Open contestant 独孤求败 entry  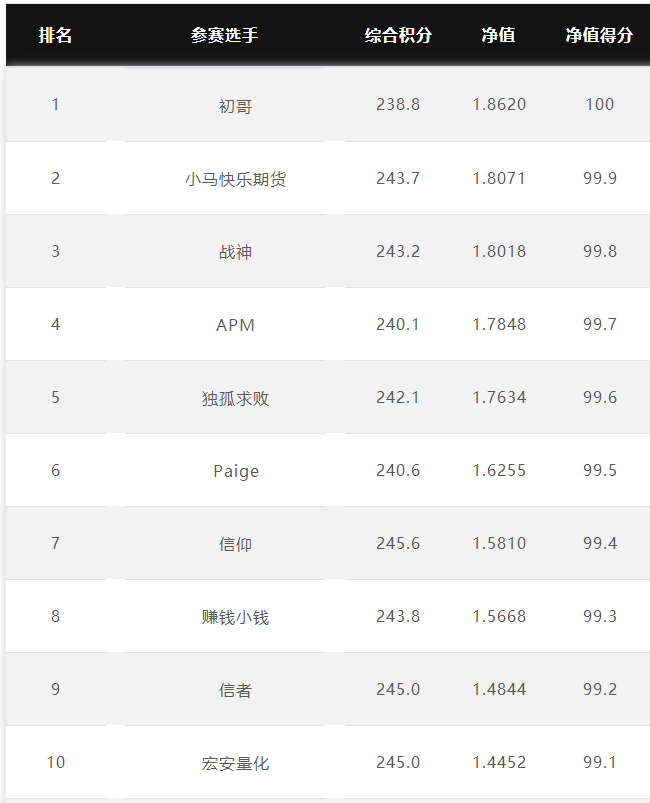(x=235, y=398)
